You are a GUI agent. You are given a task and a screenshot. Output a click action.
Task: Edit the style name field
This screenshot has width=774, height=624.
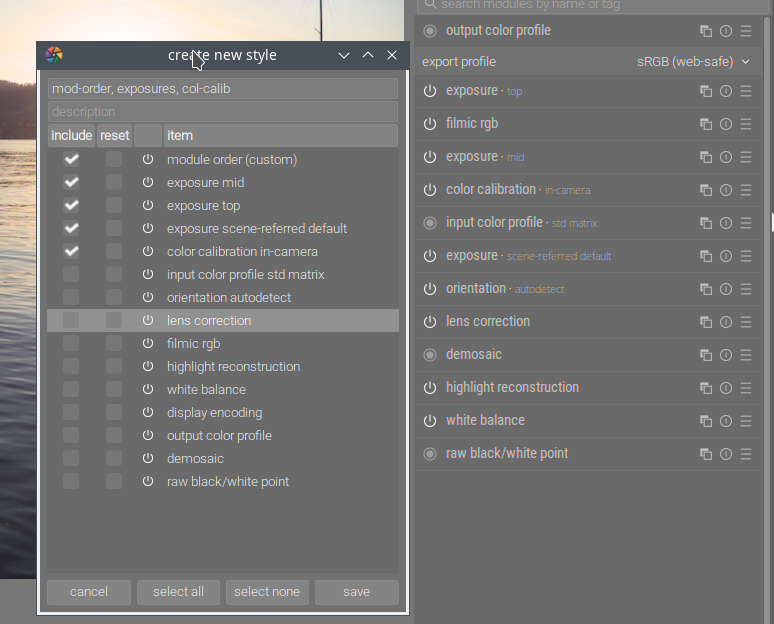(x=223, y=89)
